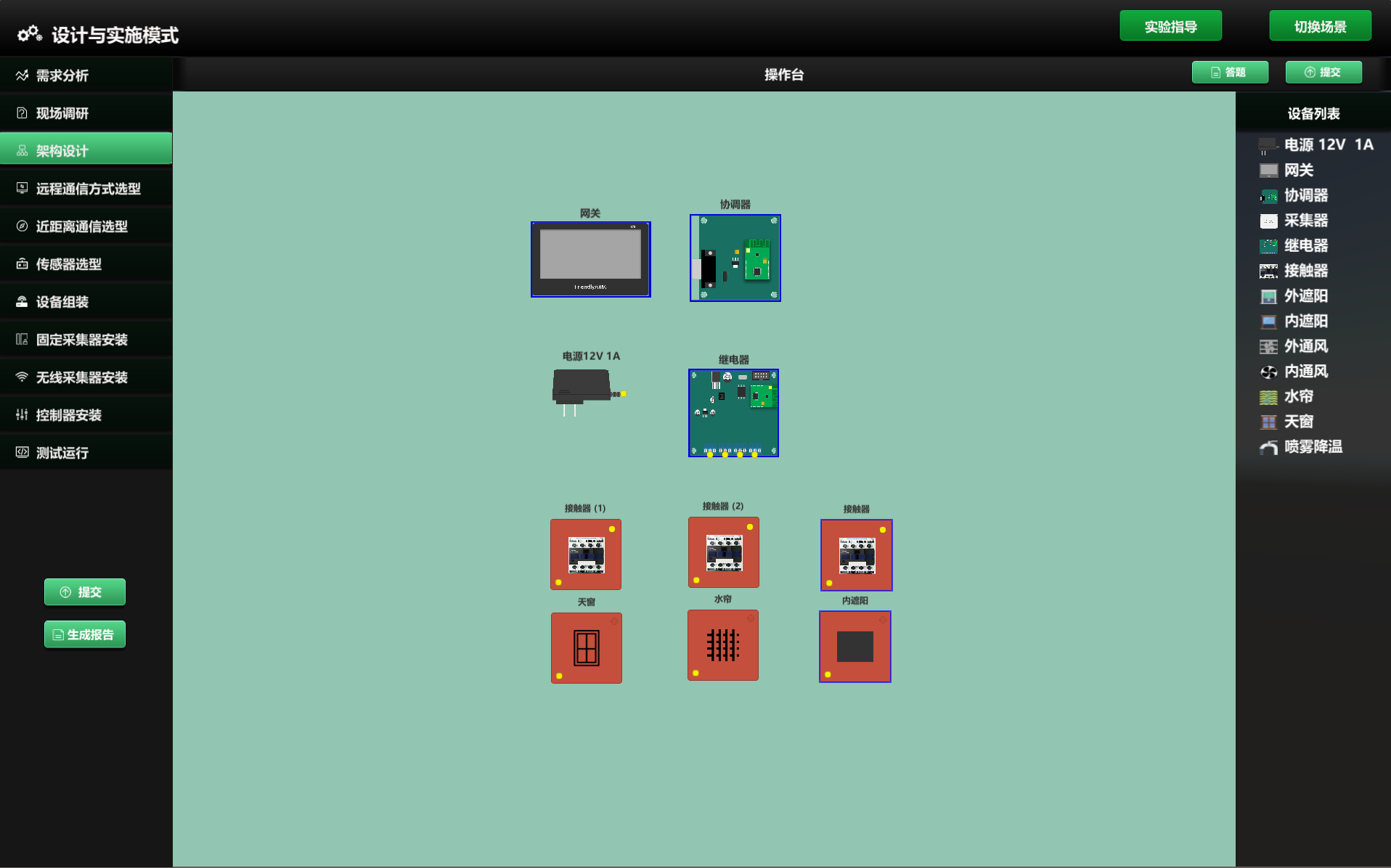1391x868 pixels.
Task: Select the outer shading (外遮阳) list icon
Action: point(1268,296)
